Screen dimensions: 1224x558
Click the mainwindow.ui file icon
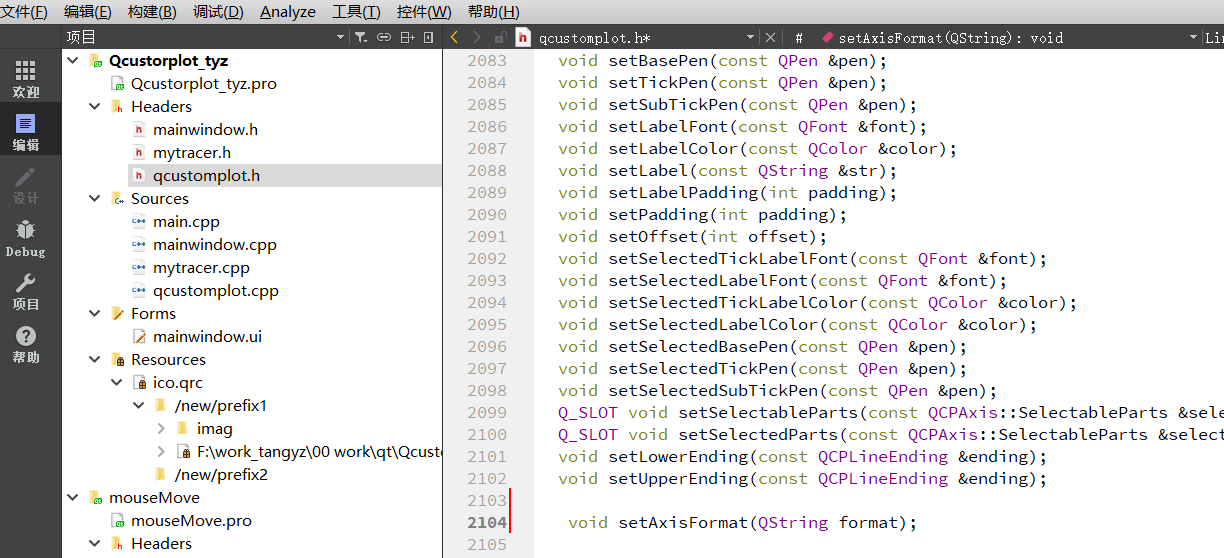(x=139, y=337)
